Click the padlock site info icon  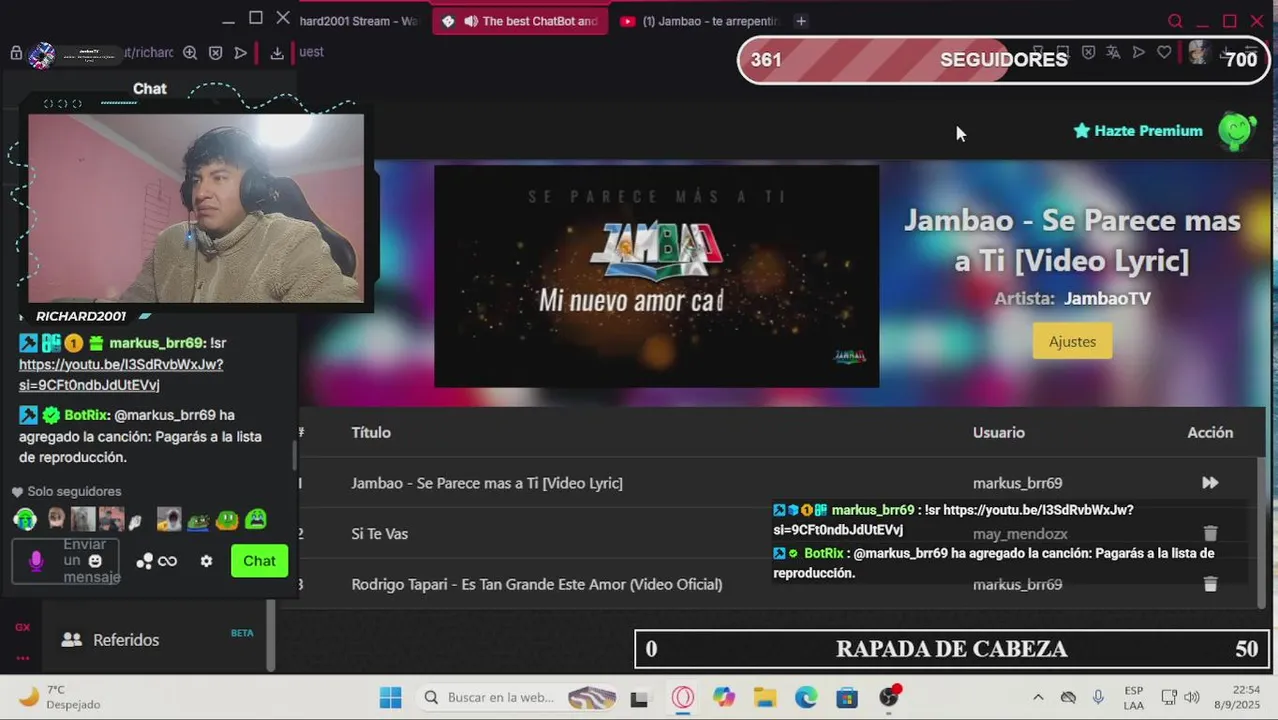tap(16, 53)
